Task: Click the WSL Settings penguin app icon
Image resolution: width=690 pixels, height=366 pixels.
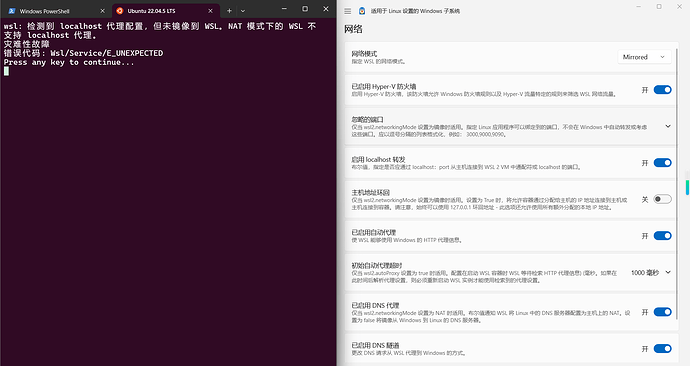Action: point(362,11)
